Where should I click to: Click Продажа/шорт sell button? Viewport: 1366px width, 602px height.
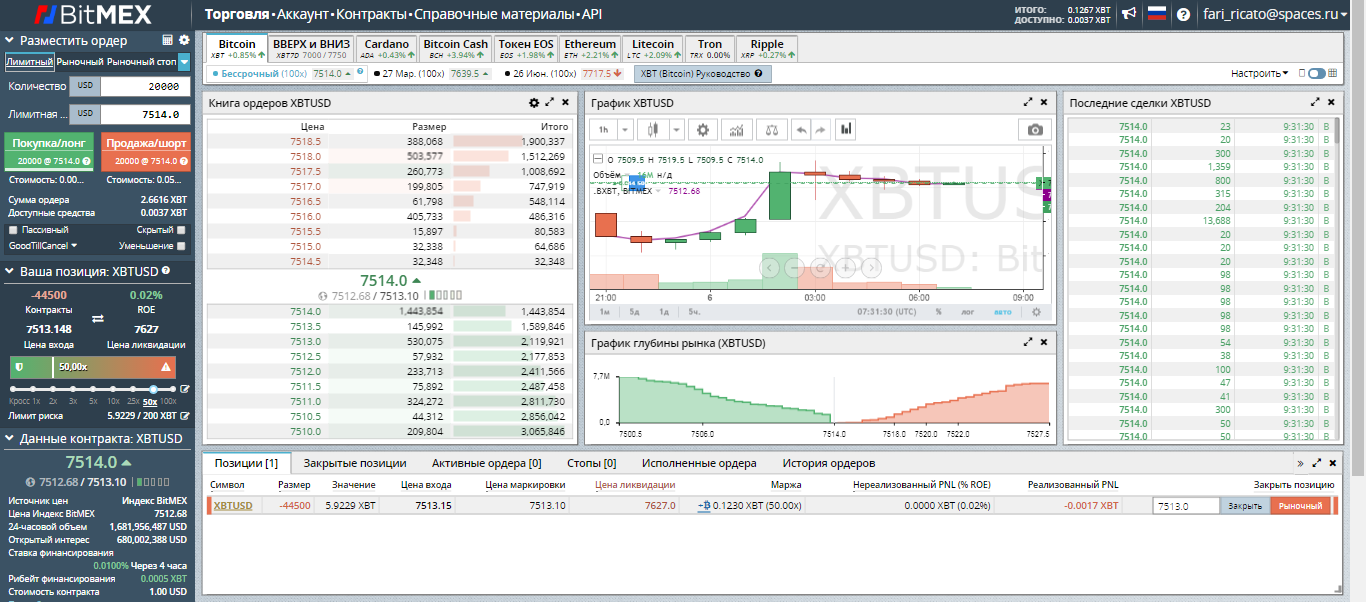(x=146, y=152)
